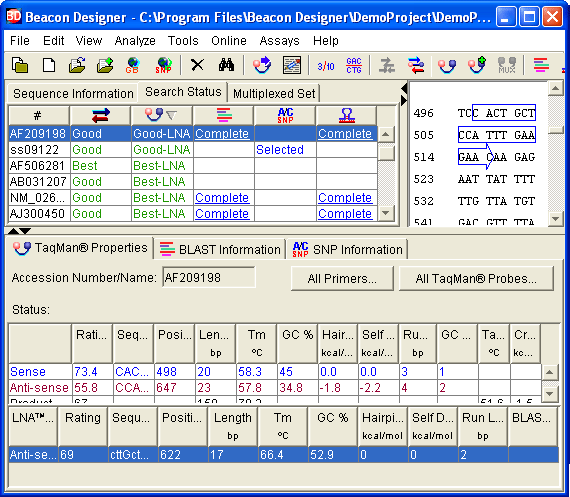The width and height of the screenshot is (570, 497).
Task: Open sequence from GenBank (GB globe icon)
Action: [133, 65]
